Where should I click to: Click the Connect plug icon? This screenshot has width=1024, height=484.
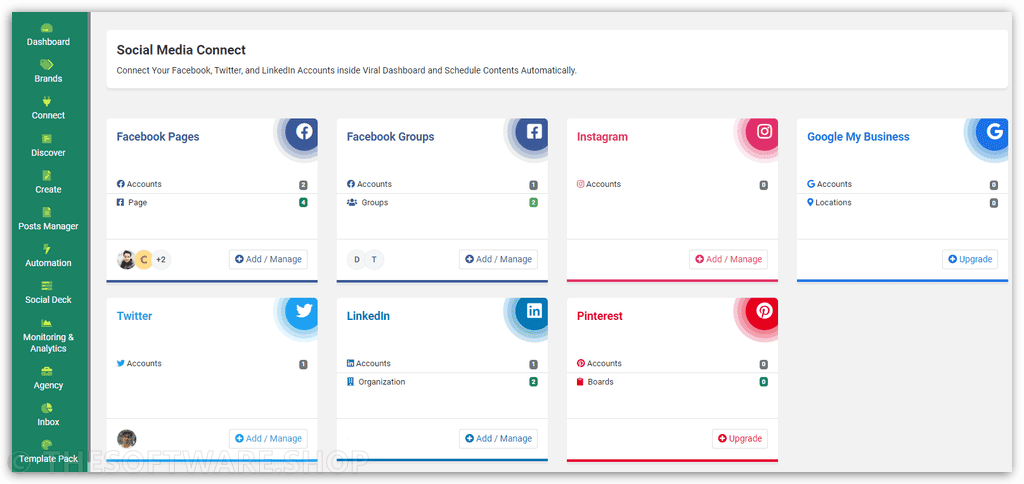click(46, 101)
